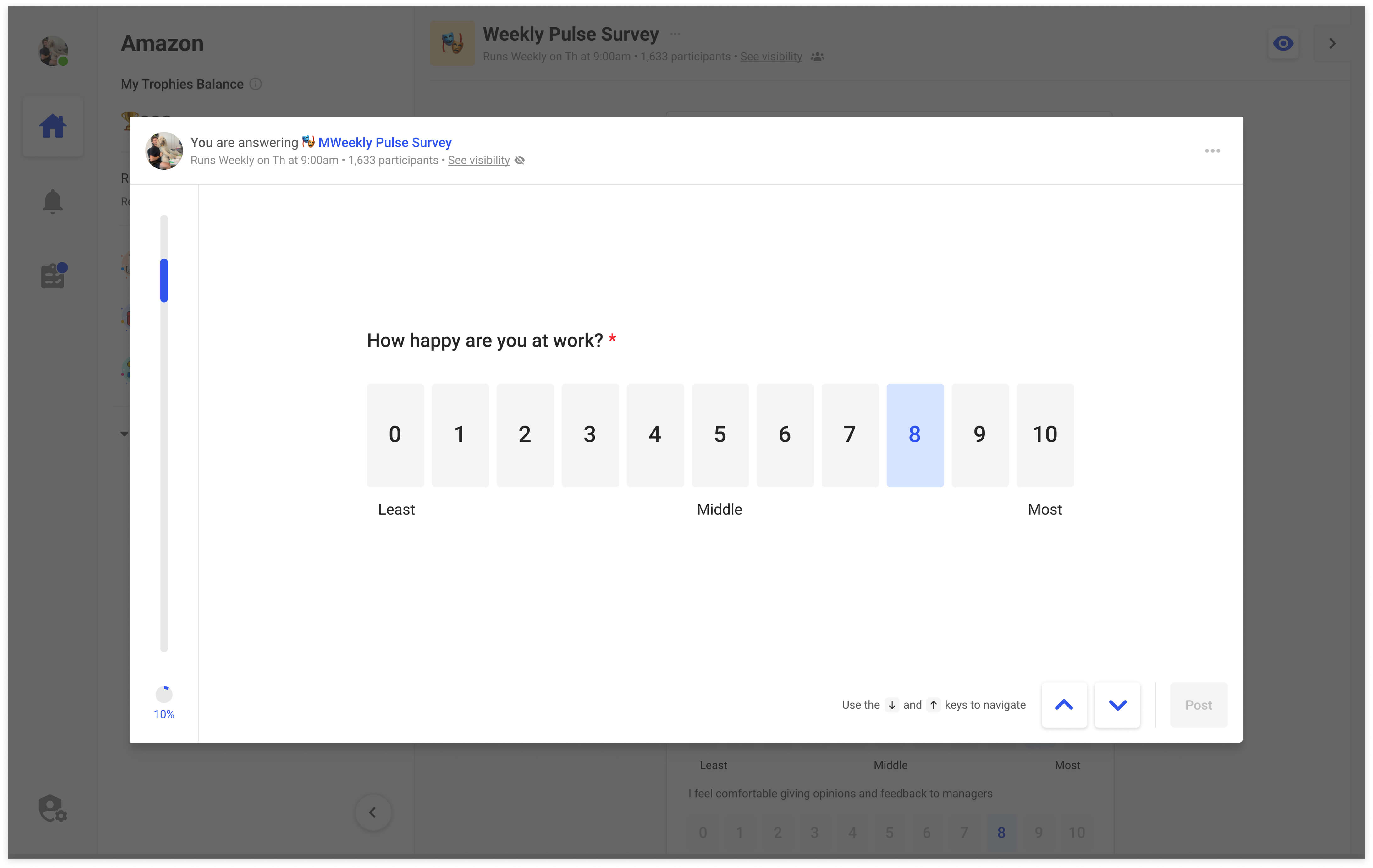Open the modal's three-dot options menu
This screenshot has height=868, width=1373.
point(1212,151)
